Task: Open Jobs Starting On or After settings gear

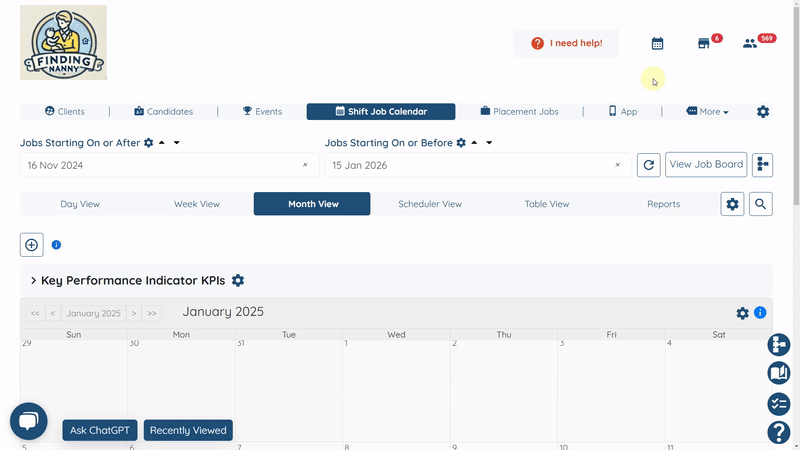Action: (148, 143)
